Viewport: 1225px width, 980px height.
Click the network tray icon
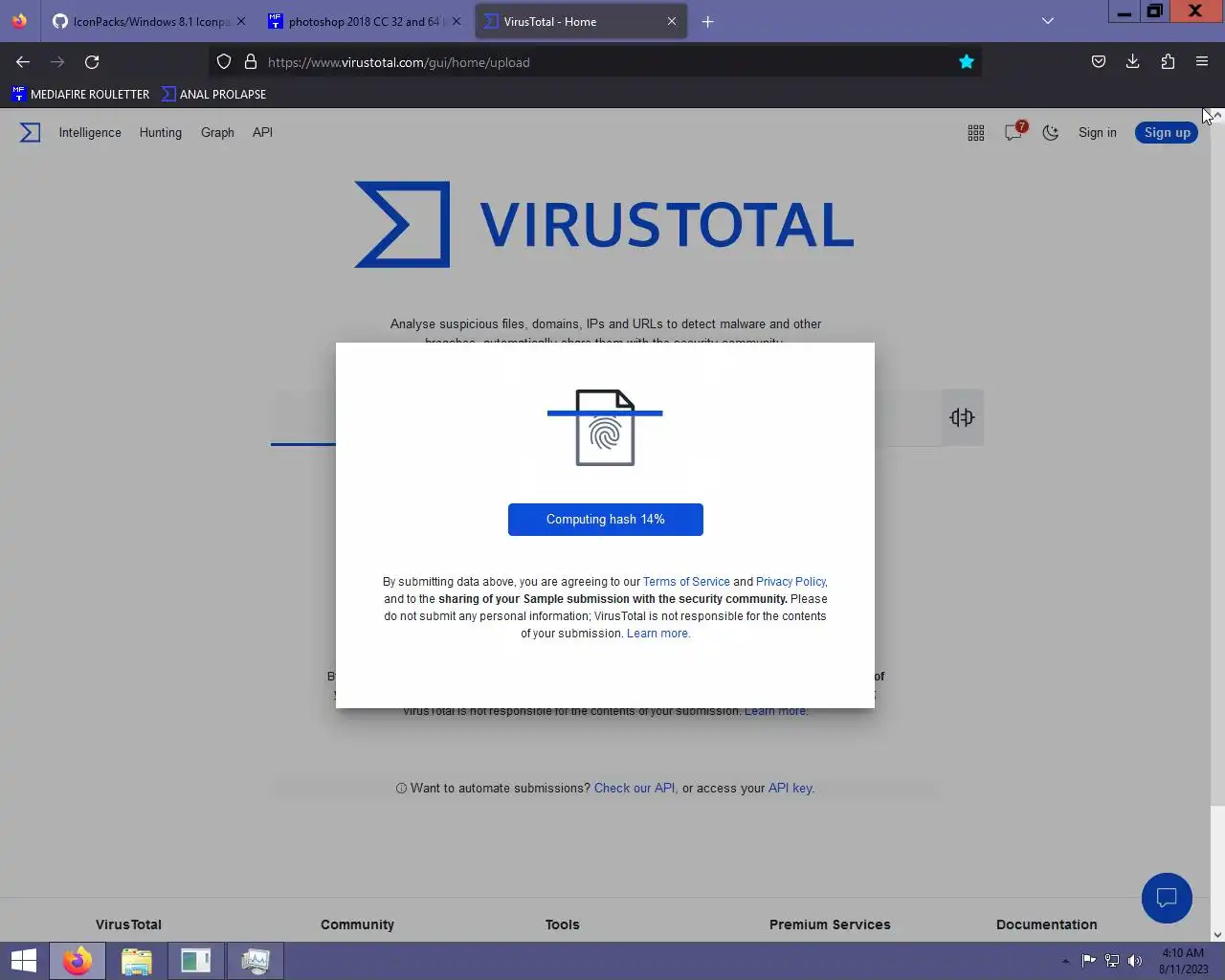coord(1112,961)
